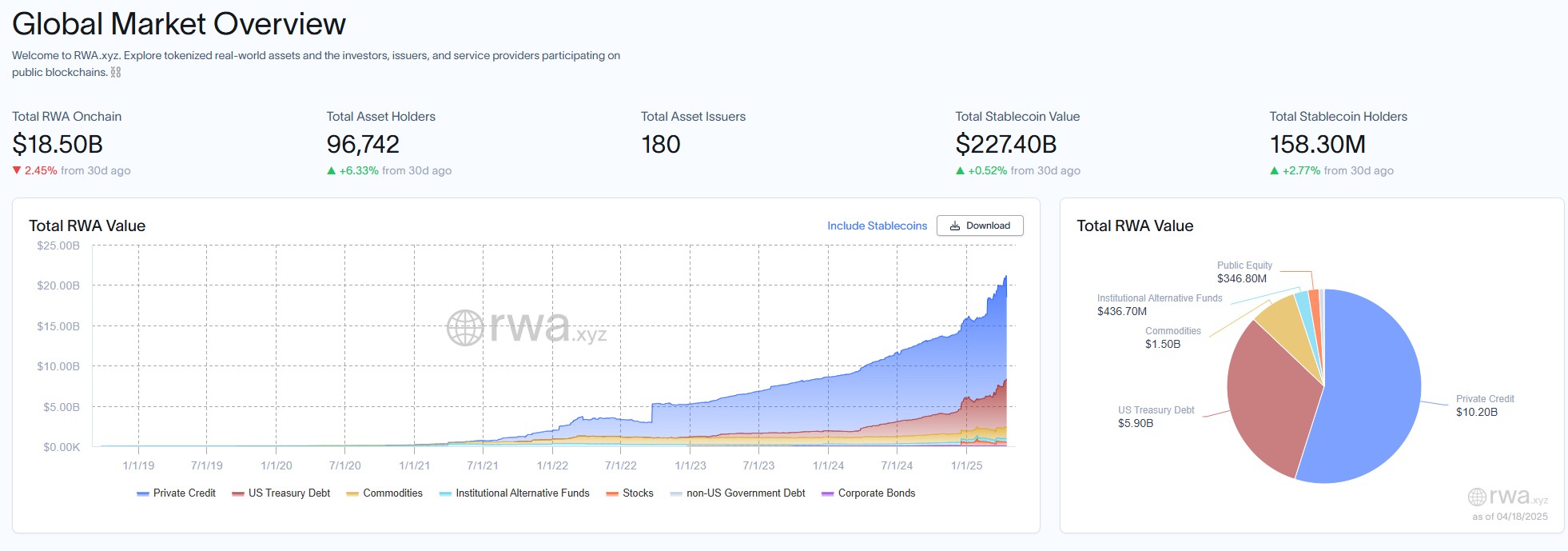Viewport: 1568px width, 551px height.
Task: Click Include Stablecoins link
Action: (x=877, y=226)
